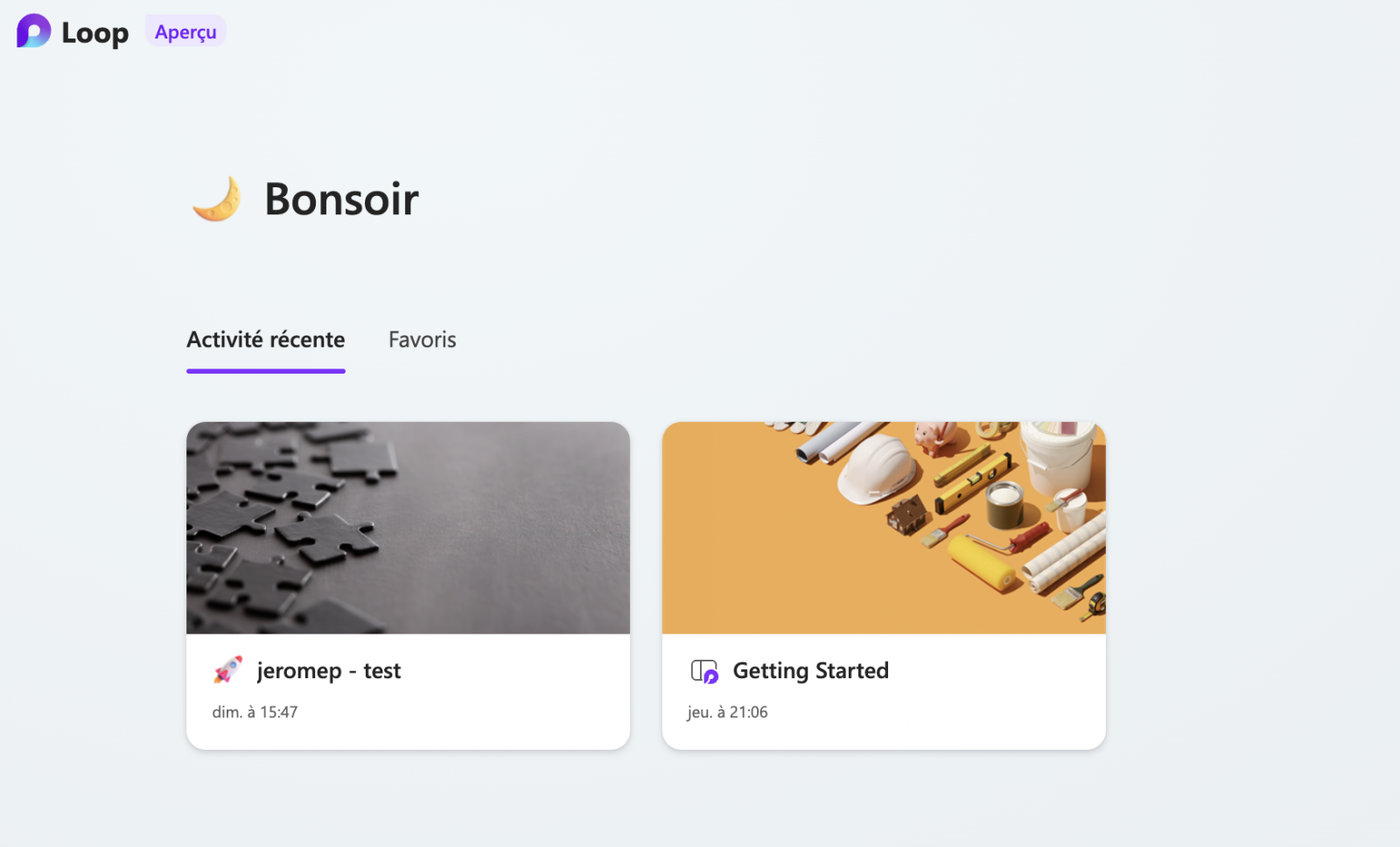Open the puzzle pieces workspace thumbnail

(408, 528)
